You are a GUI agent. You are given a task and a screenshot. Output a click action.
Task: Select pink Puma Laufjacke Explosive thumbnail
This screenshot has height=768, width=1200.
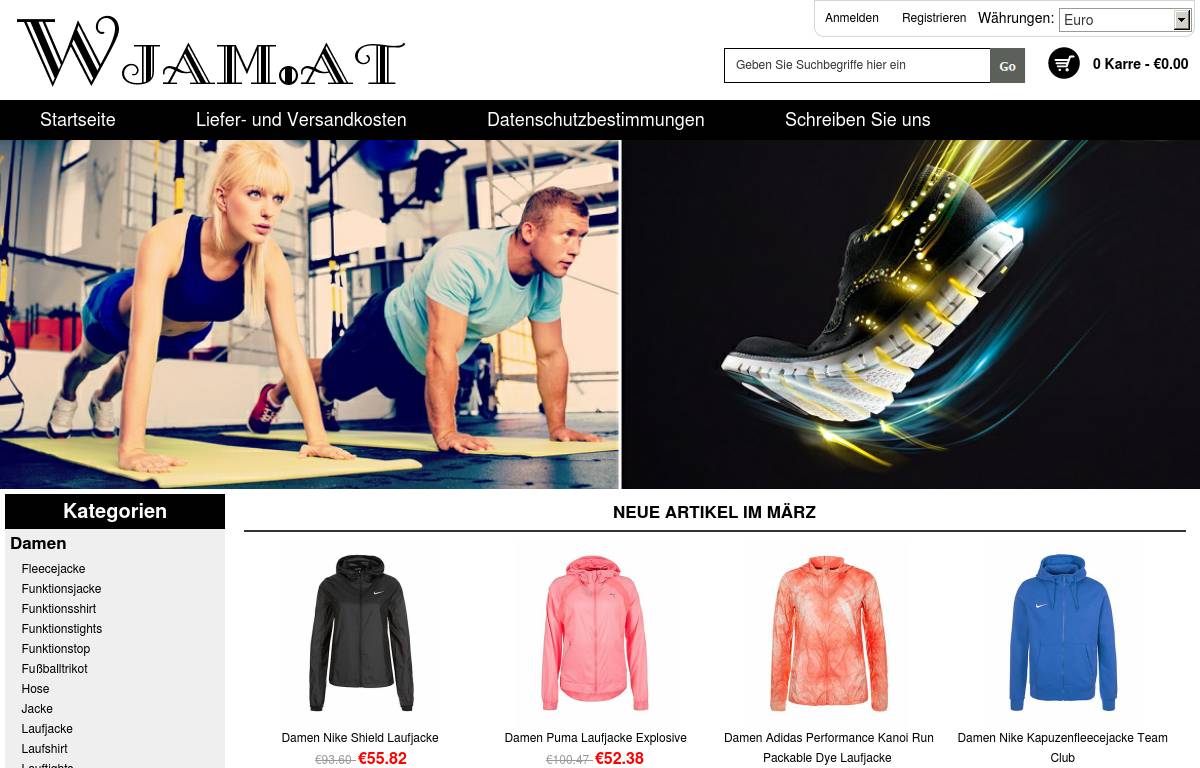click(596, 633)
